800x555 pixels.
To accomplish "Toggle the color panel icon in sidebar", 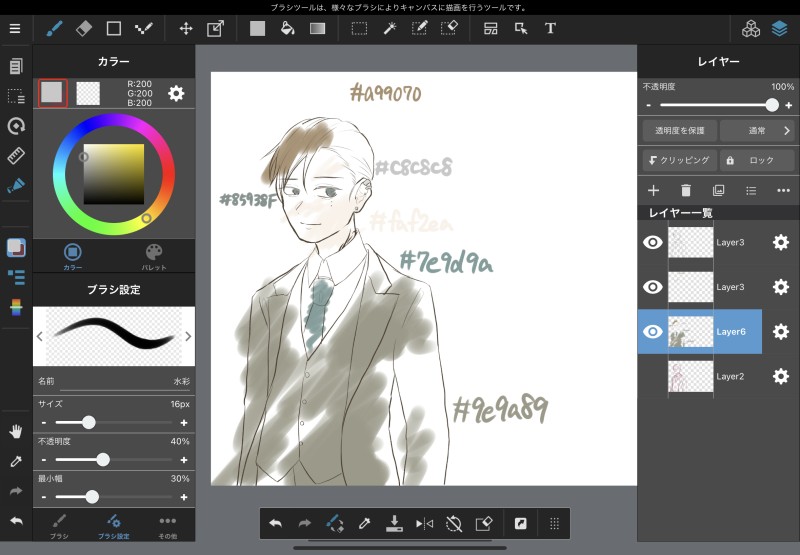I will (x=16, y=247).
